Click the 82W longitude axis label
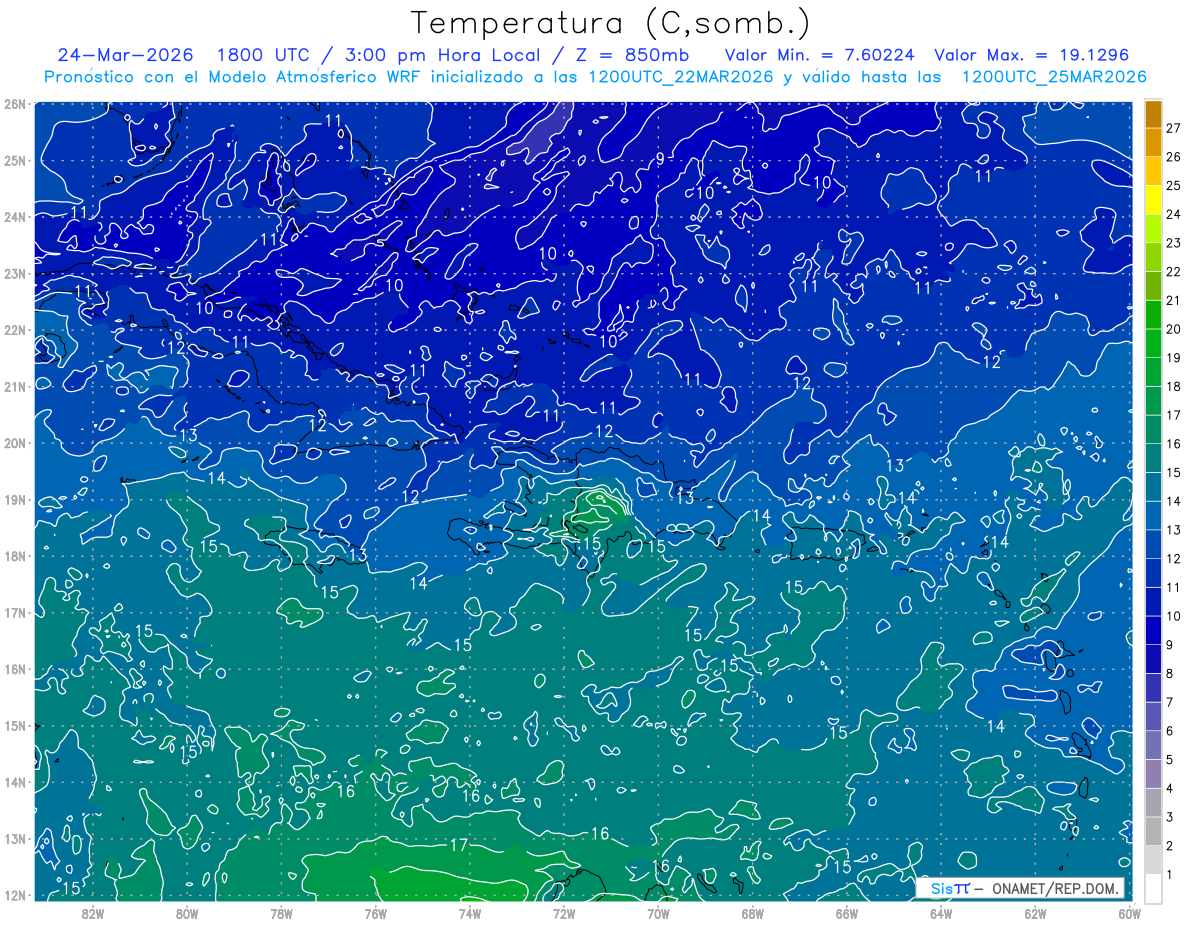Screen dimensions: 1200x927 click(93, 913)
